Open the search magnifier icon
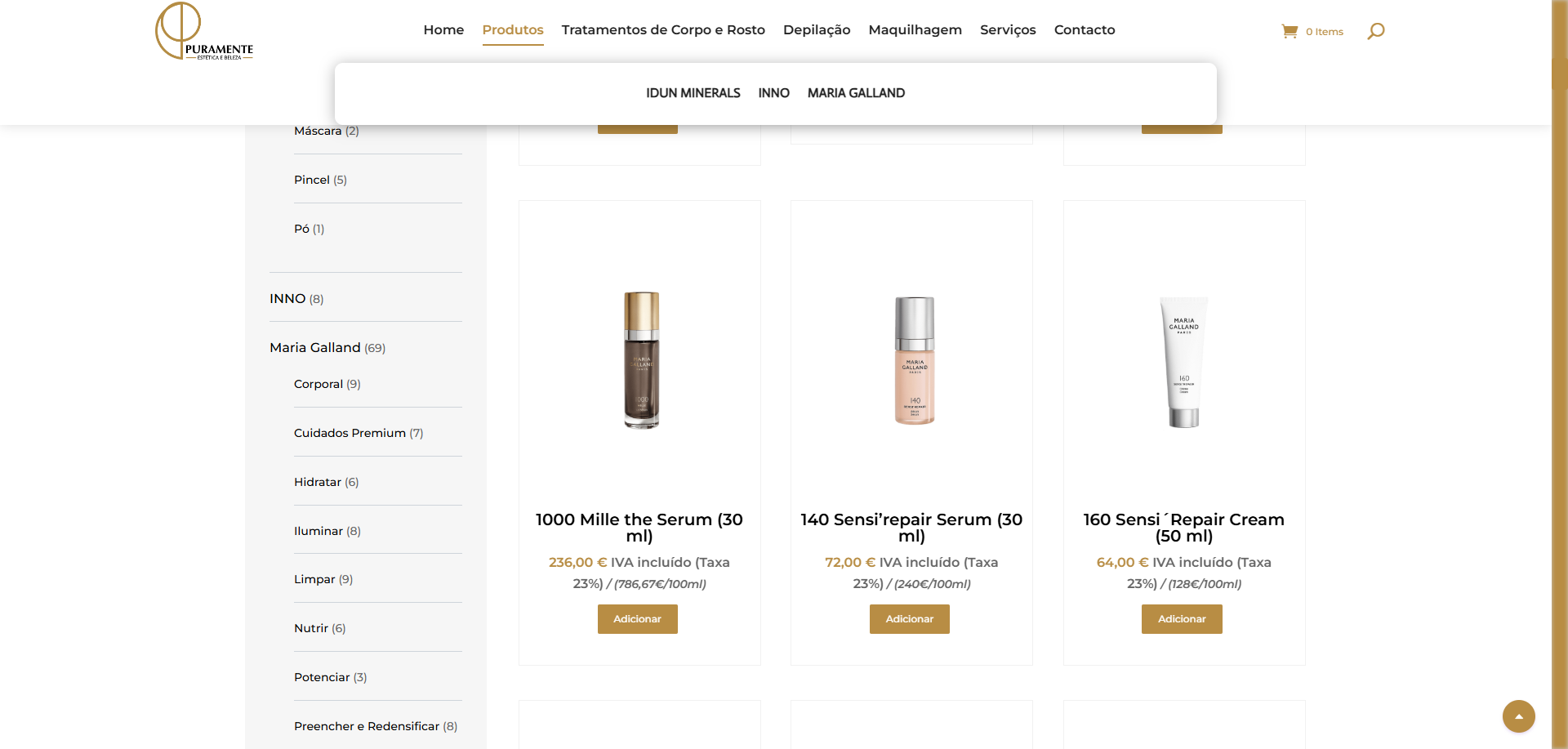Screen dimensions: 1568x749 click(x=1376, y=31)
